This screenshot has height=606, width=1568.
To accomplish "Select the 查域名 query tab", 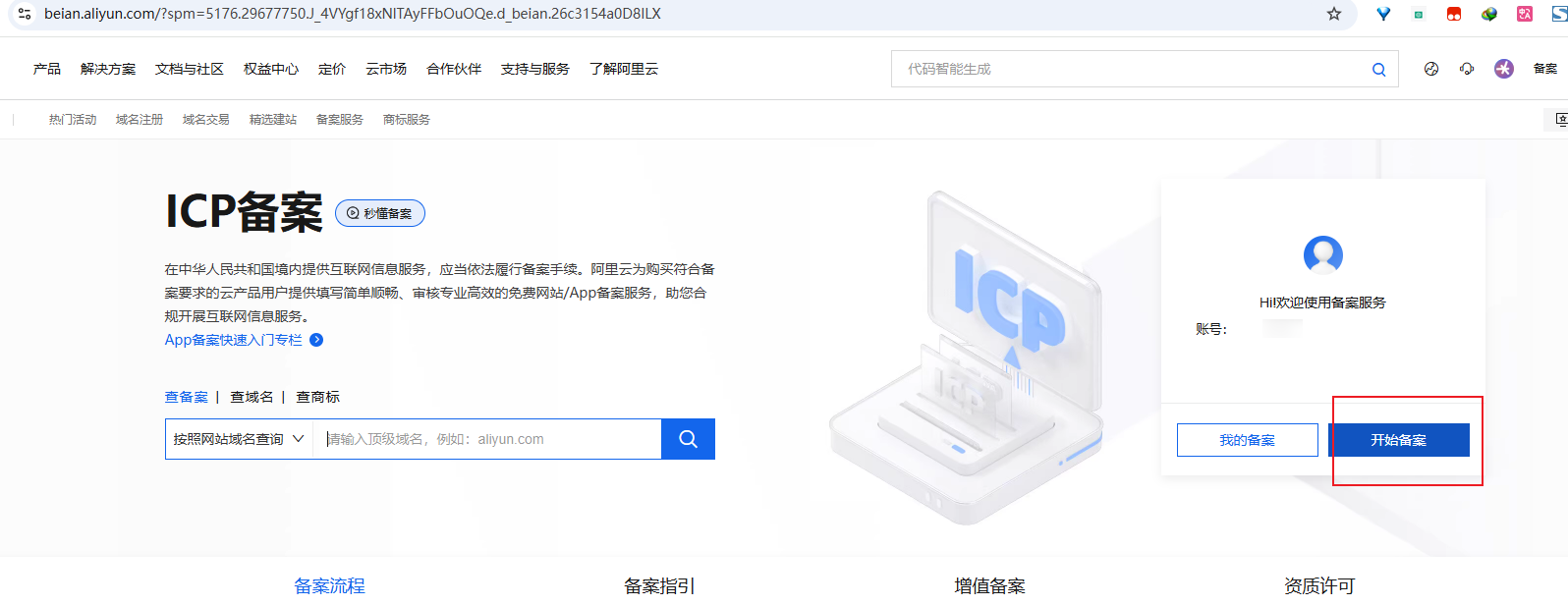I will click(x=252, y=397).
